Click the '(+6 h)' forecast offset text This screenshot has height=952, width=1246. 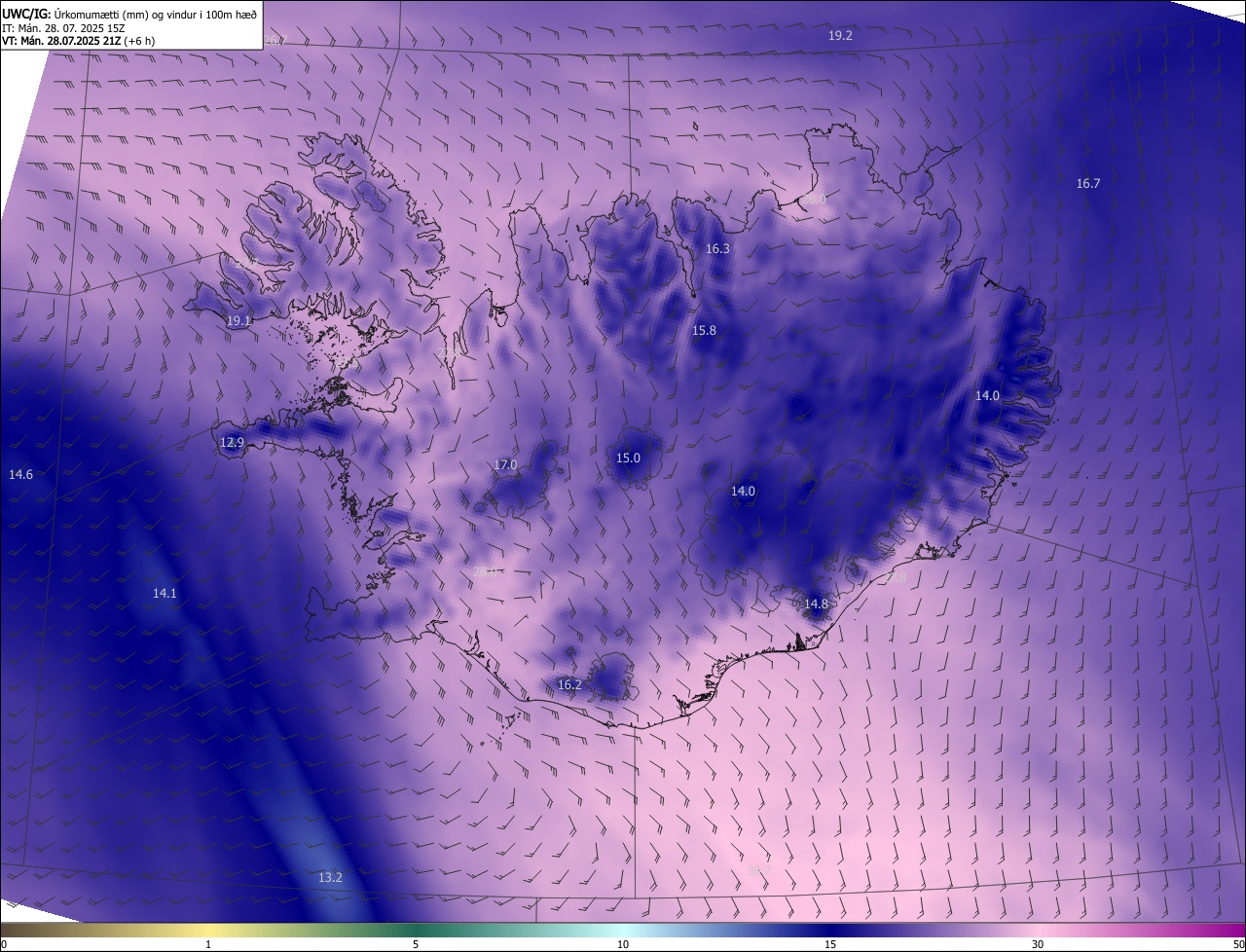[x=139, y=41]
